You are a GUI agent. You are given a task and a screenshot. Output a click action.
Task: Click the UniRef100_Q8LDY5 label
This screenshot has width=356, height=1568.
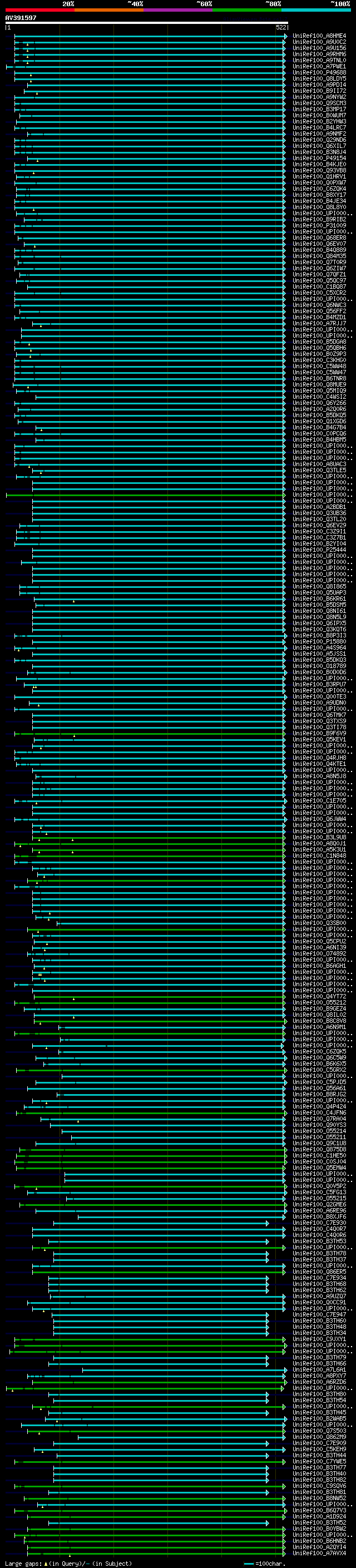click(x=319, y=78)
